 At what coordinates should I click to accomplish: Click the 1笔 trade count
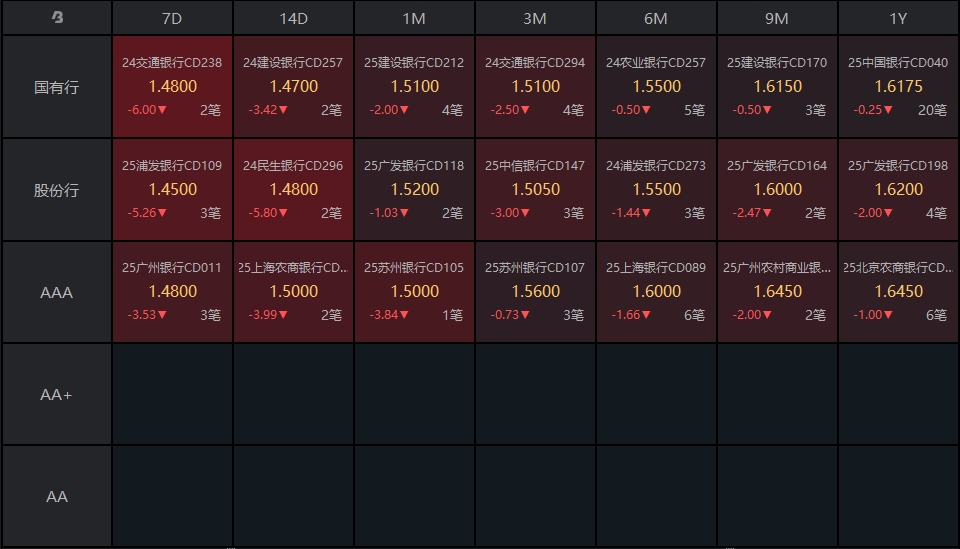tap(452, 315)
